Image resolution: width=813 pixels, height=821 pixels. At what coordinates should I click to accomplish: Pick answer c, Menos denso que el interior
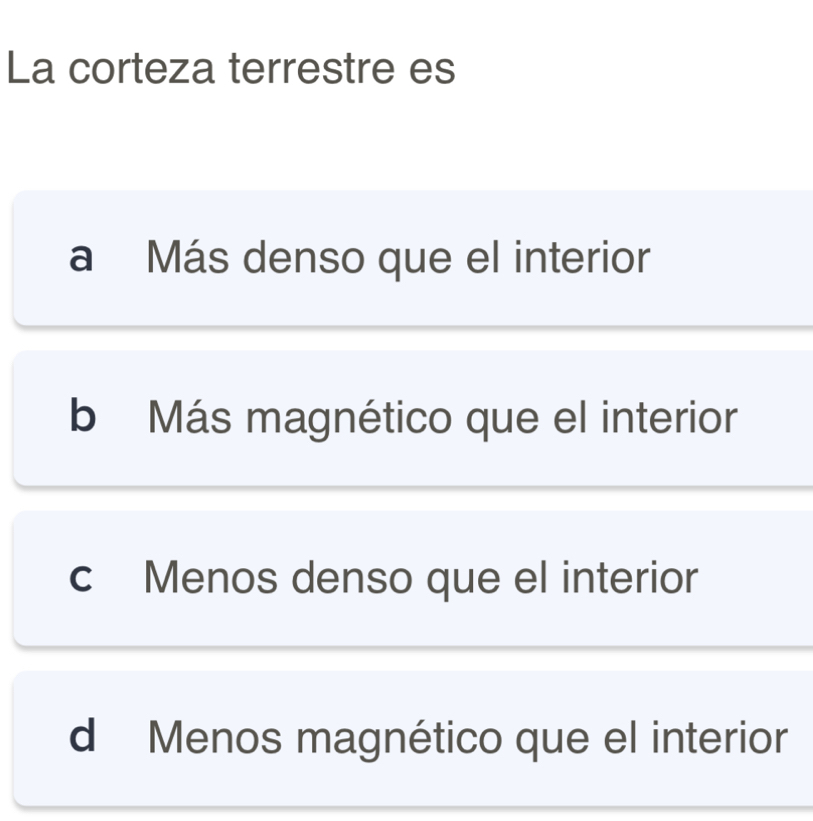coord(412,578)
